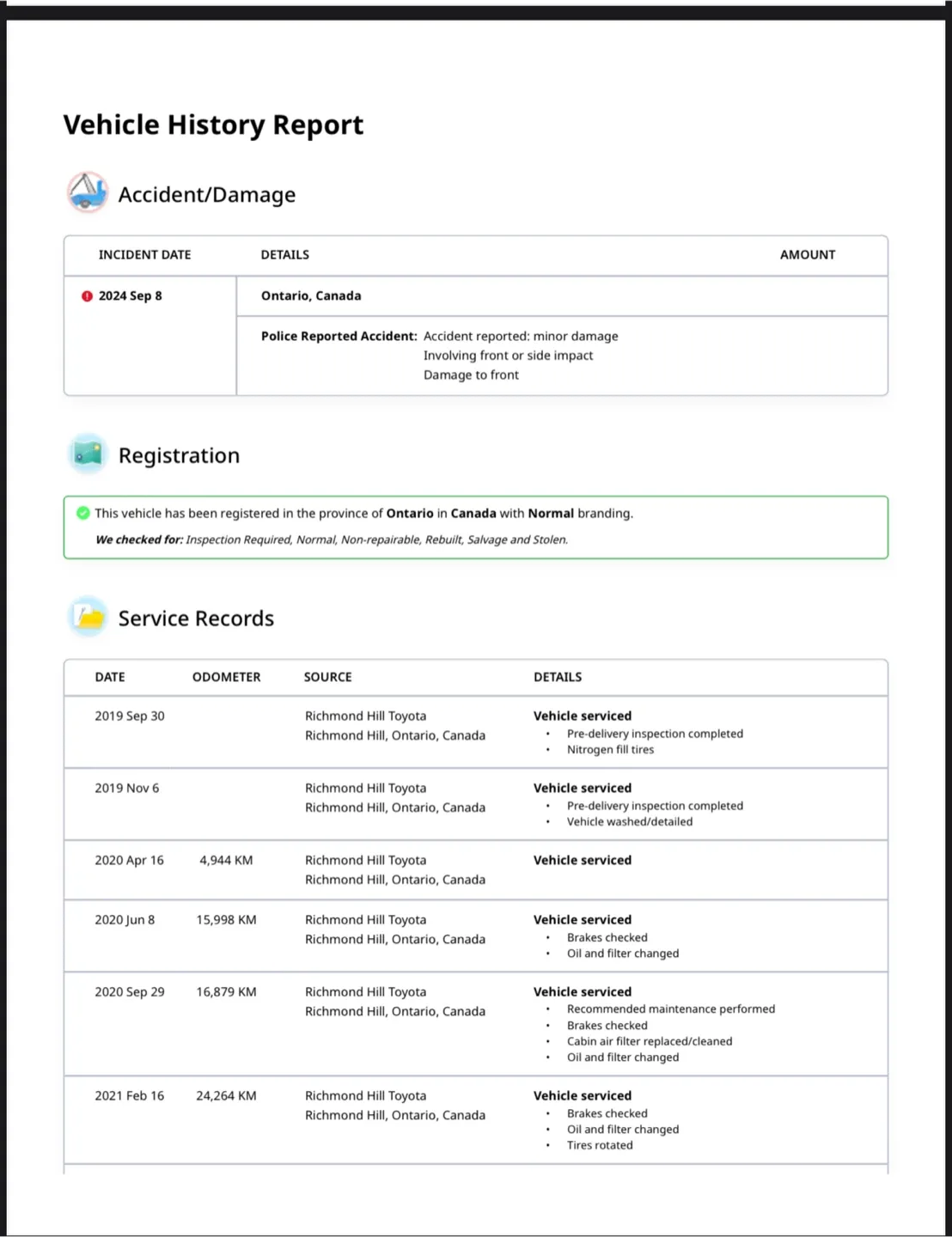Image resolution: width=952 pixels, height=1237 pixels.
Task: Select the Vehicle History Report title
Action: point(213,125)
